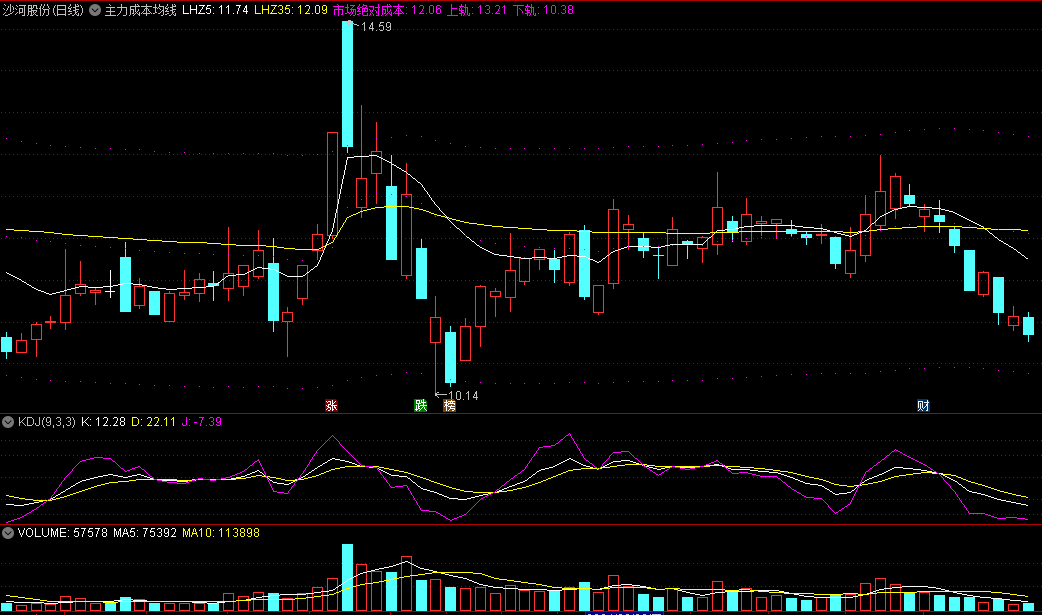Click the blue 财 financial report marker
Image resolution: width=1042 pixels, height=615 pixels.
(923, 406)
